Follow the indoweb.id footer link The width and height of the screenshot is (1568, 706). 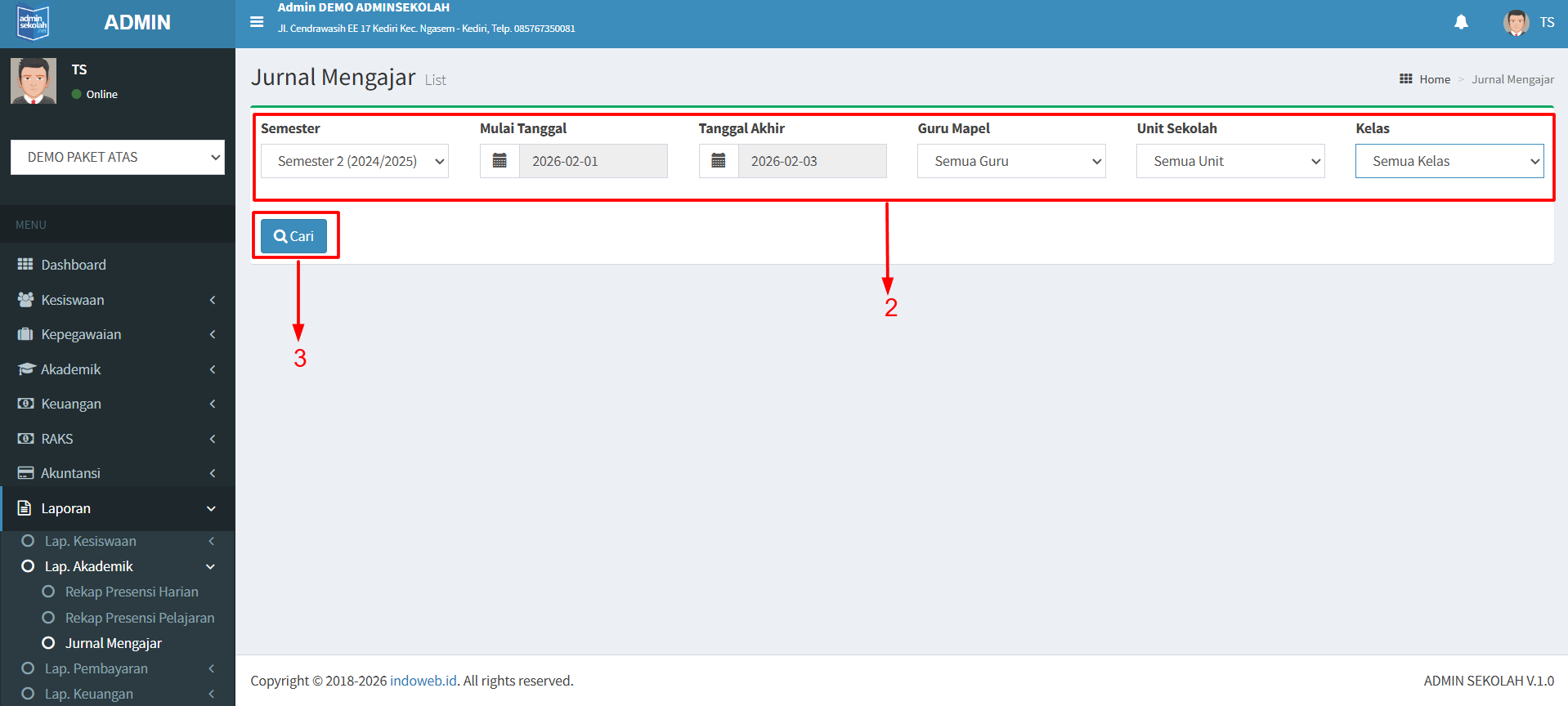(423, 681)
